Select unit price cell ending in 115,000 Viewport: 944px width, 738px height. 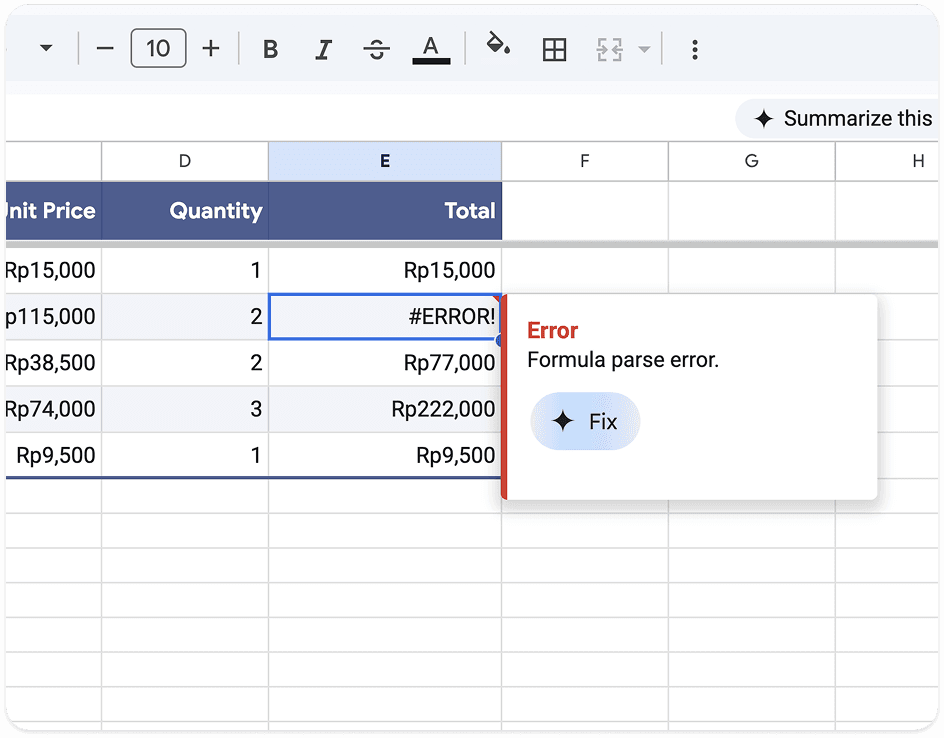pos(54,317)
